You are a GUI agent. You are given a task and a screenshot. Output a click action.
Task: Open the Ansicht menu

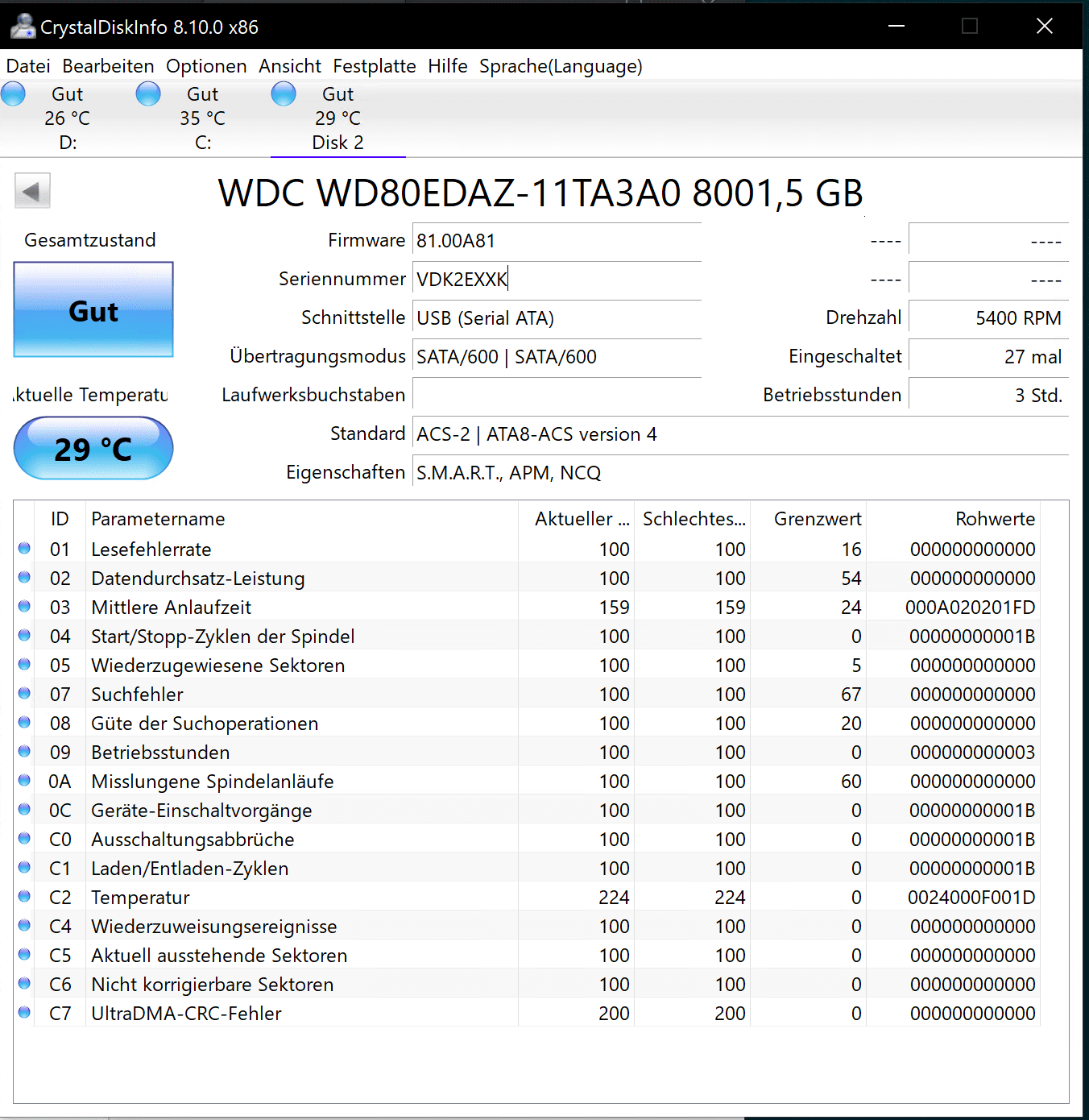290,66
